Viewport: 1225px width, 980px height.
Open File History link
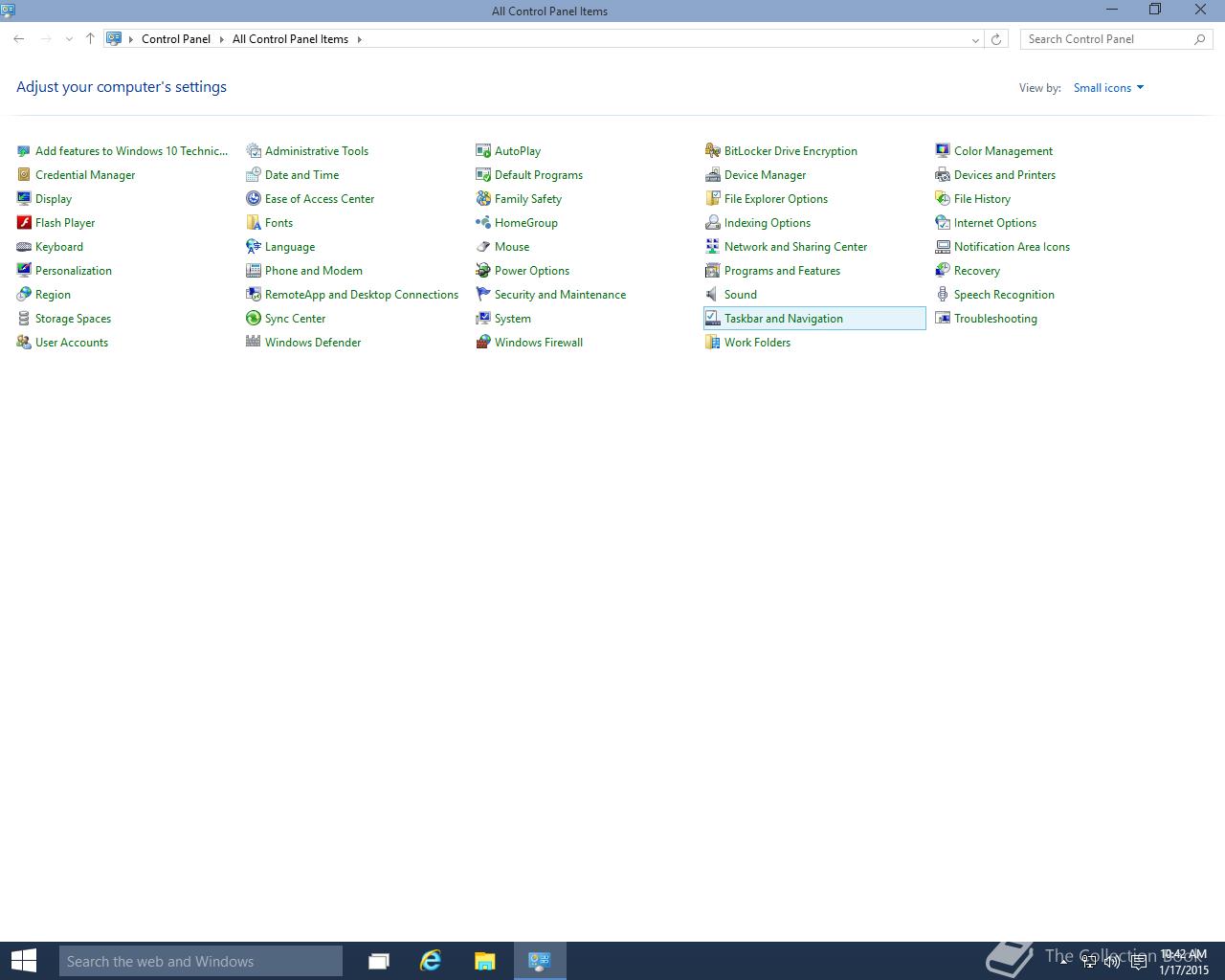click(x=983, y=198)
